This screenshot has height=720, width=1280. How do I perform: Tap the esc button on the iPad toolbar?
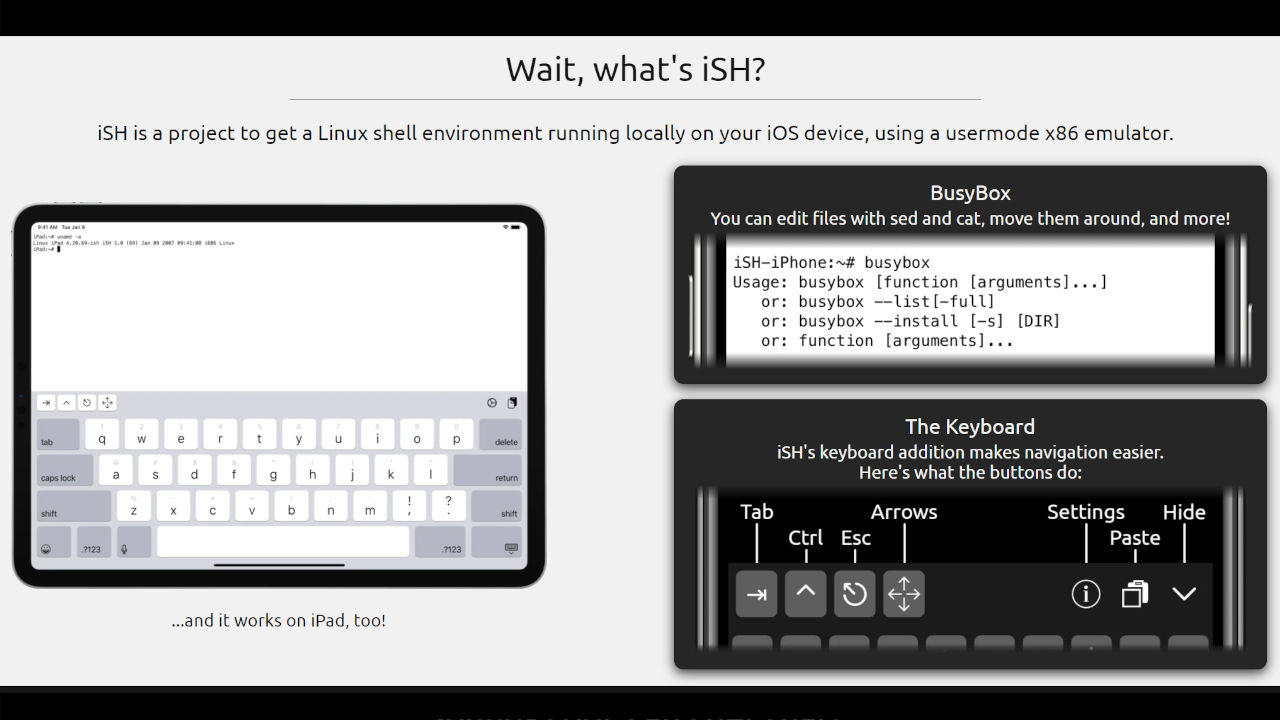coord(87,403)
